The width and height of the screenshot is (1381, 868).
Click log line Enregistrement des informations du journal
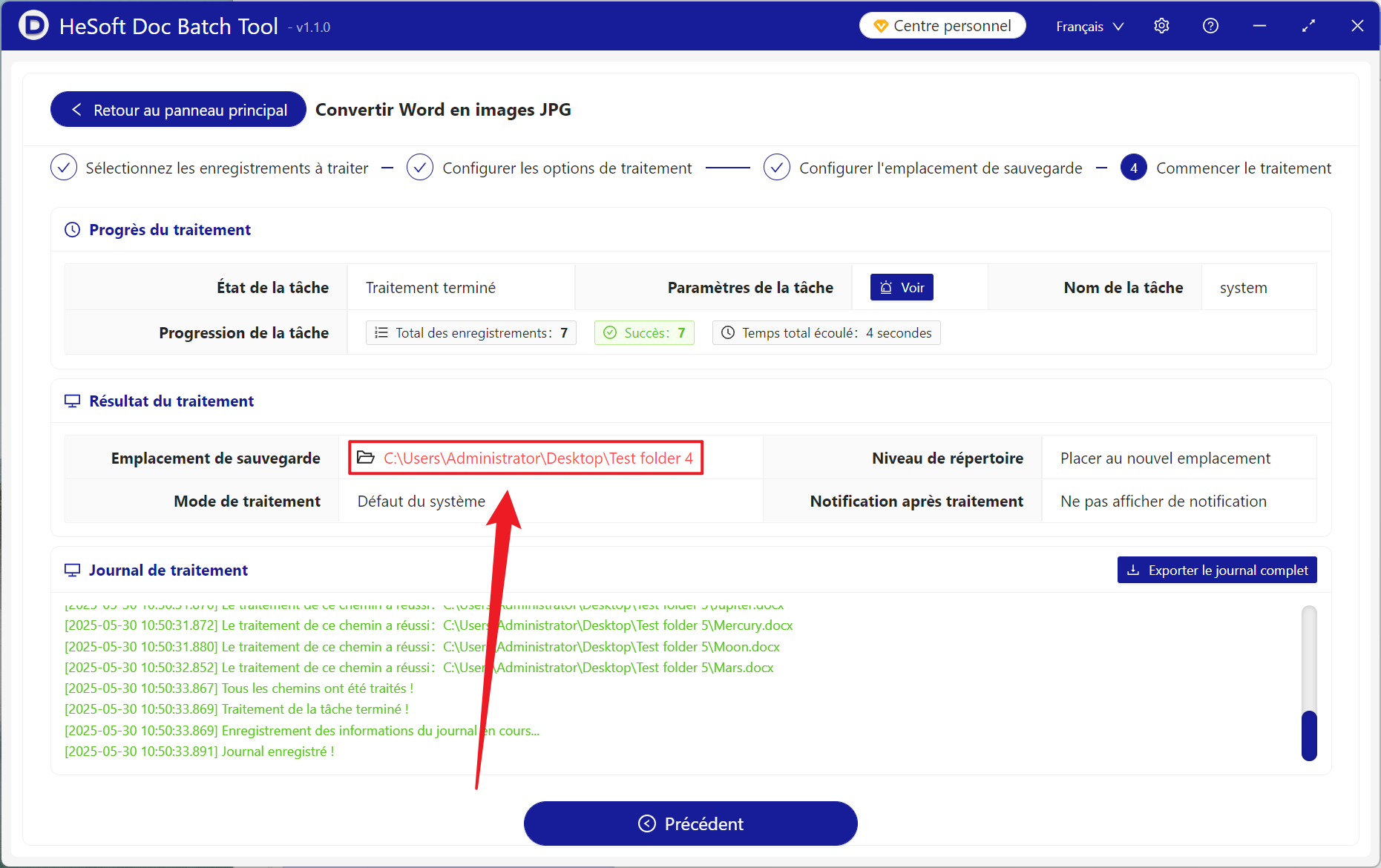coord(302,731)
